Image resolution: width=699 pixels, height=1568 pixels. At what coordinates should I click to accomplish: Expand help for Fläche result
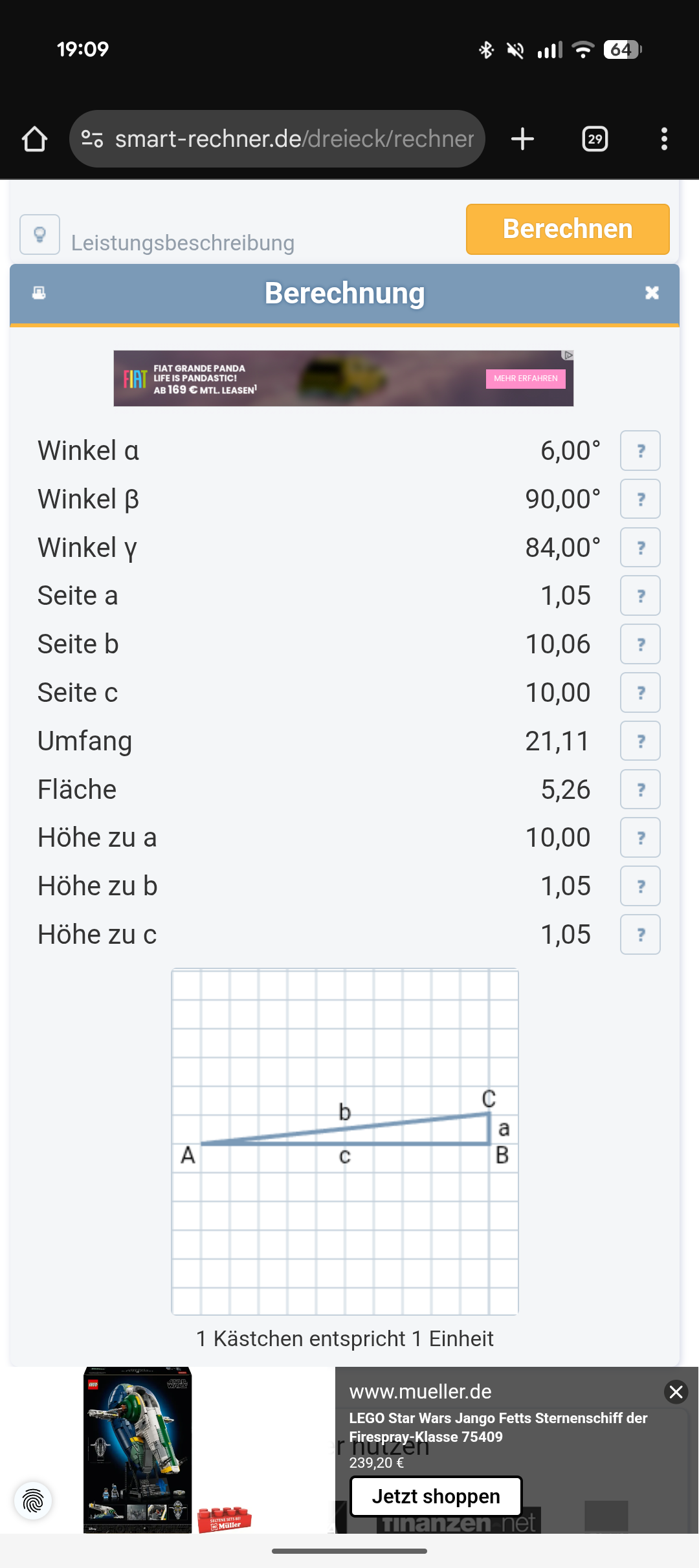tap(640, 789)
